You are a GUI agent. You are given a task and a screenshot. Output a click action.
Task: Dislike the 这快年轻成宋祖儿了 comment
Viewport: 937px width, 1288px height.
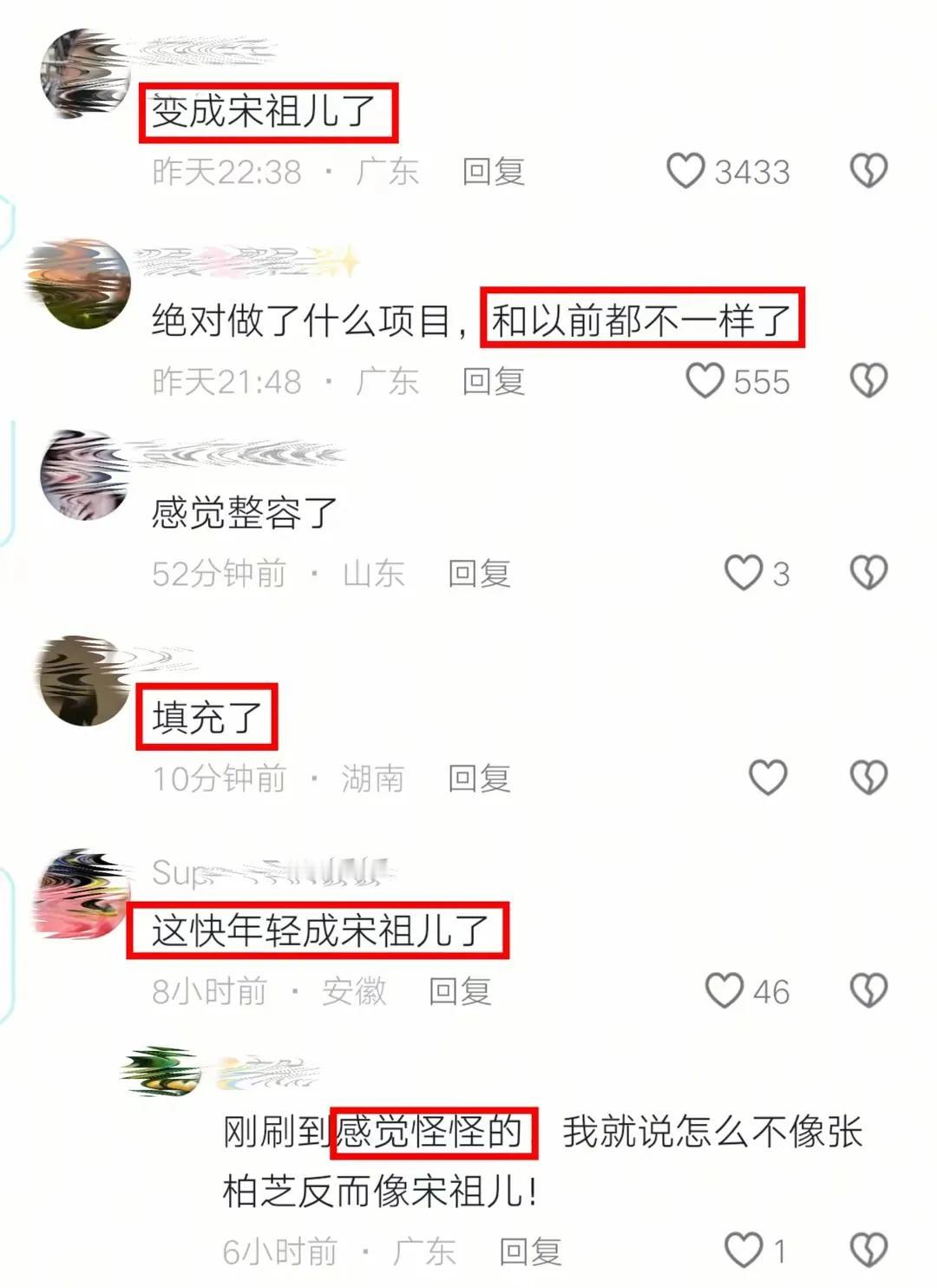coord(868,990)
